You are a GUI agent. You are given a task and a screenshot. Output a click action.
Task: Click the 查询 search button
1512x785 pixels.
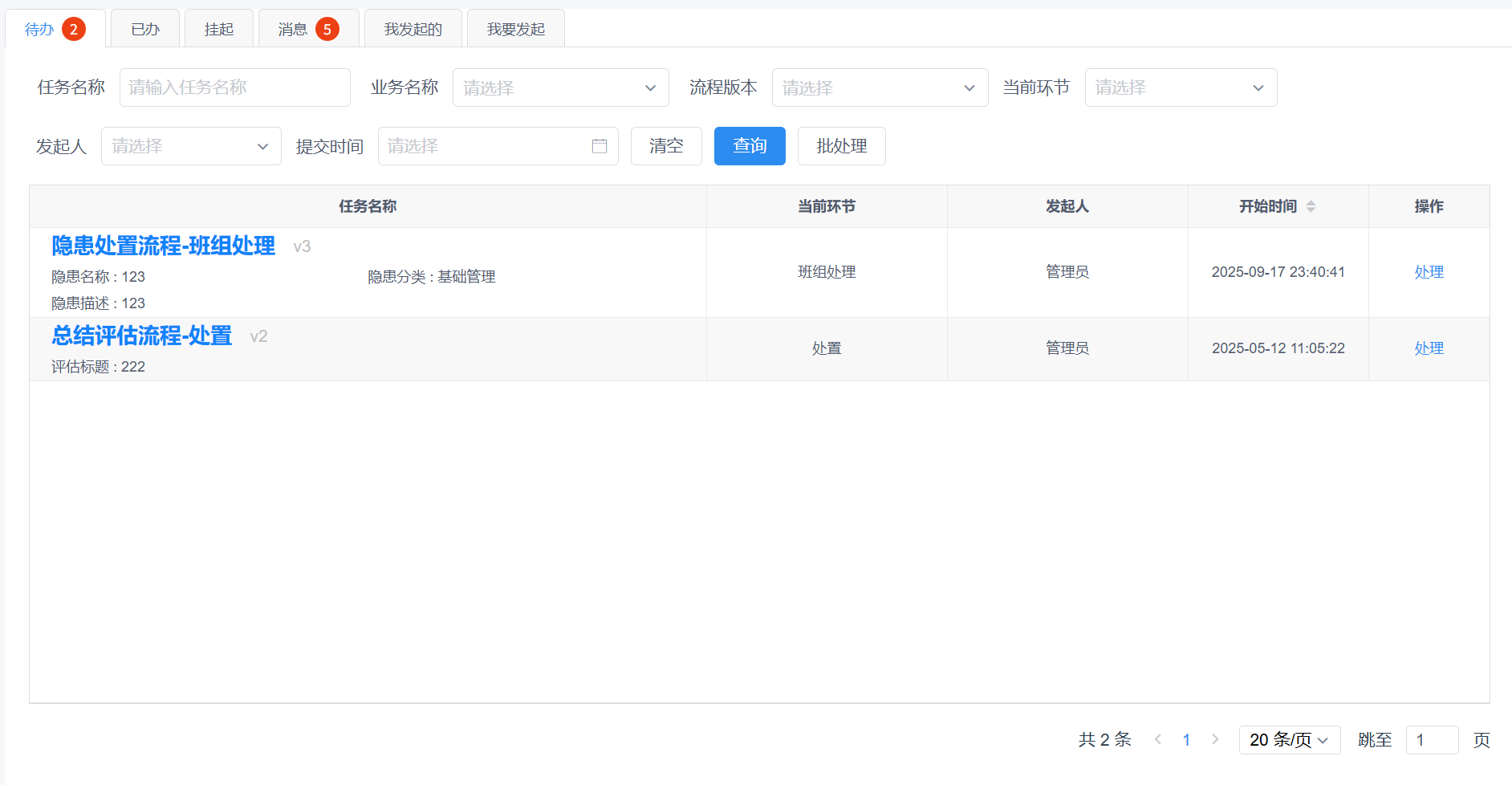pyautogui.click(x=749, y=146)
